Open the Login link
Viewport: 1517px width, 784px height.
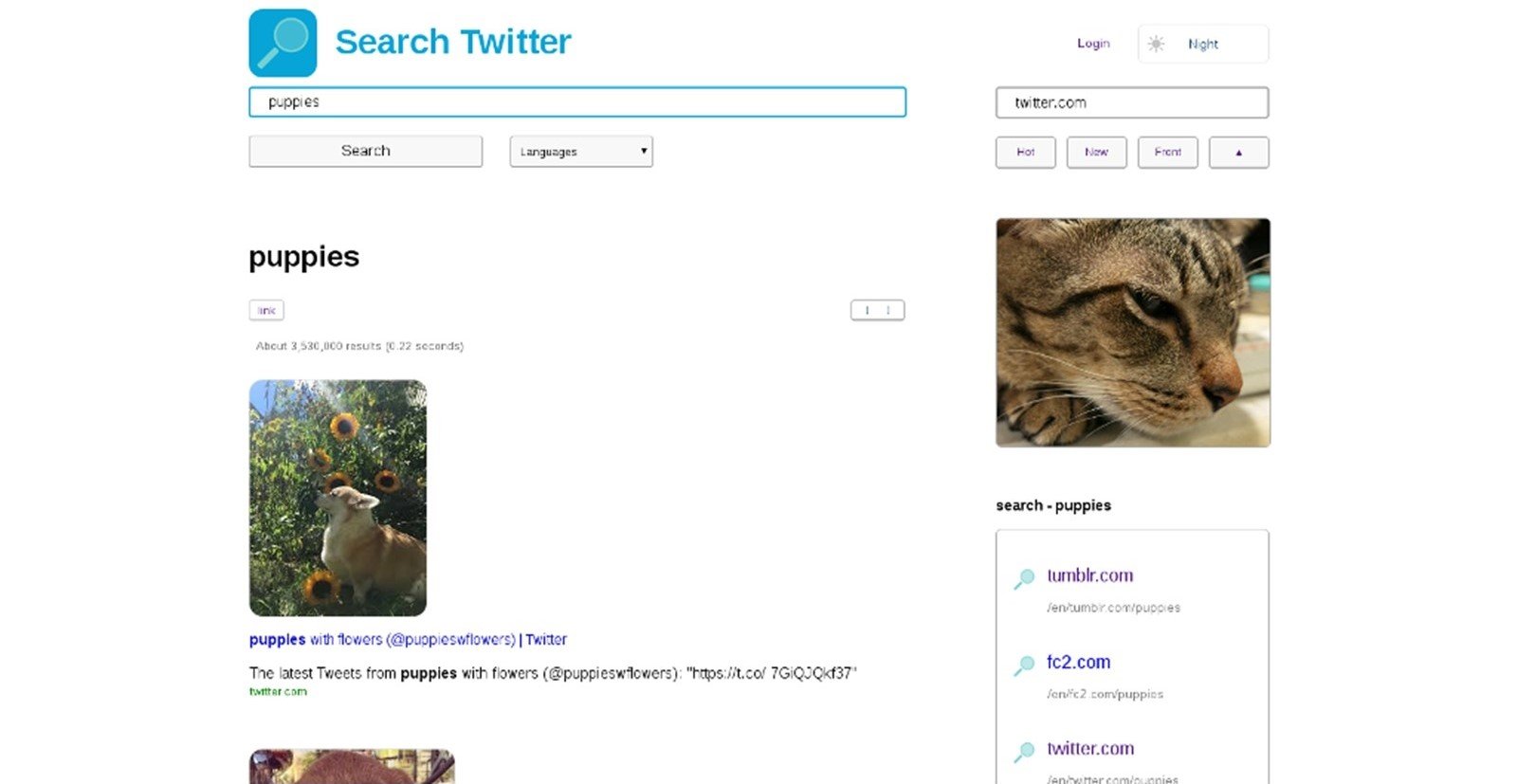point(1093,44)
